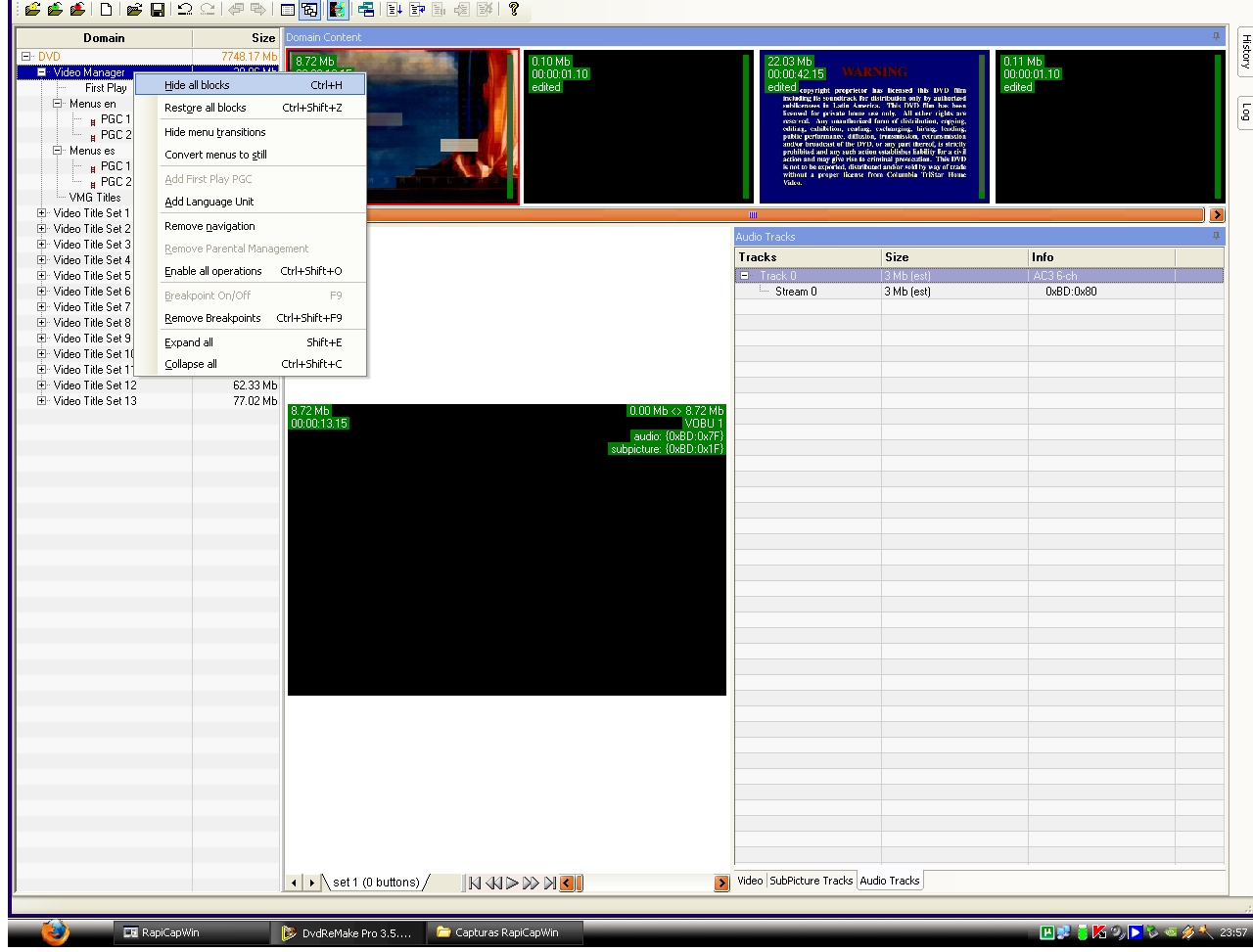
Task: Click the Redo arrow icon
Action: tap(208, 10)
